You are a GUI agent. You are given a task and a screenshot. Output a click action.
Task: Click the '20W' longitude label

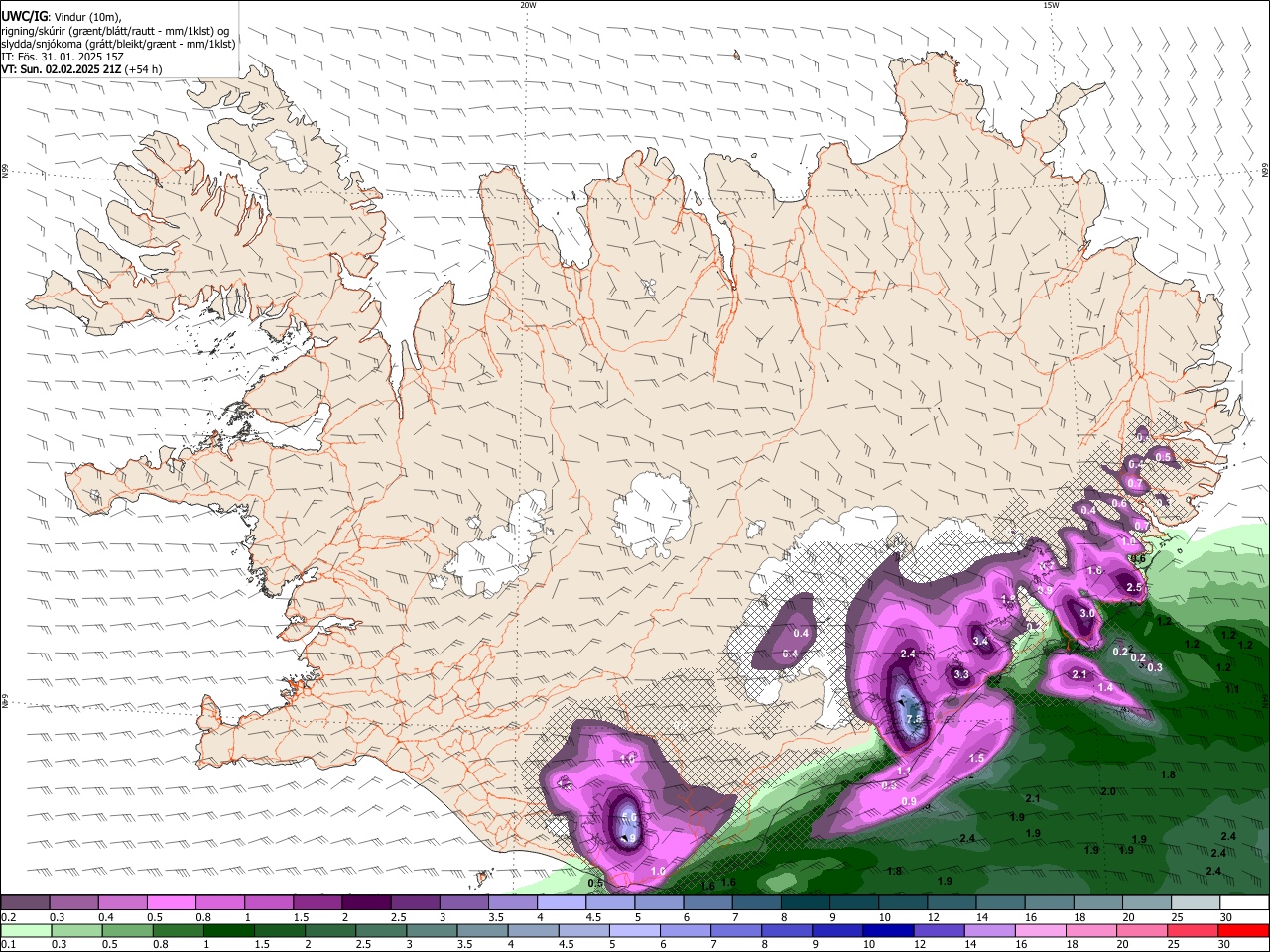pos(528,5)
